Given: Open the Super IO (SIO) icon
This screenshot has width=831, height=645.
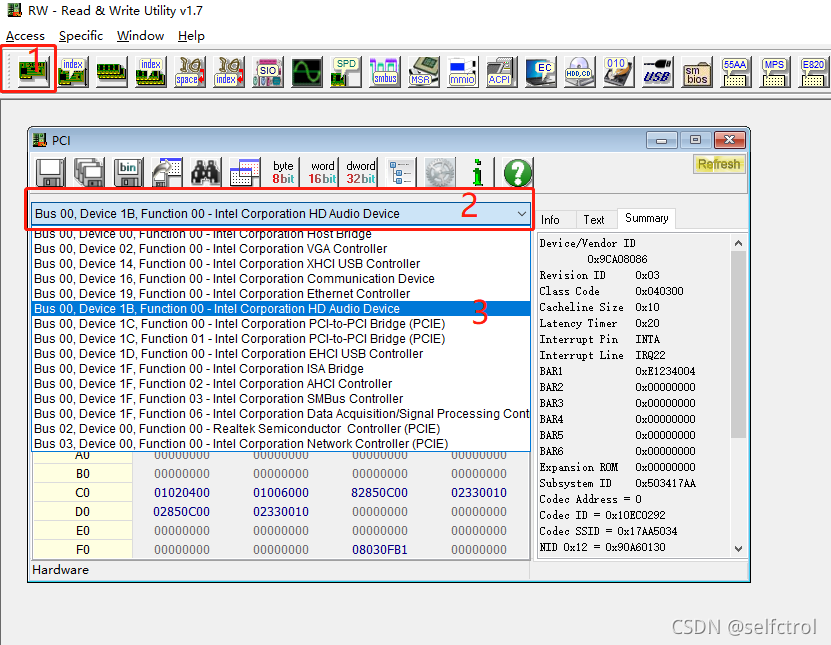Looking at the screenshot, I should 268,72.
